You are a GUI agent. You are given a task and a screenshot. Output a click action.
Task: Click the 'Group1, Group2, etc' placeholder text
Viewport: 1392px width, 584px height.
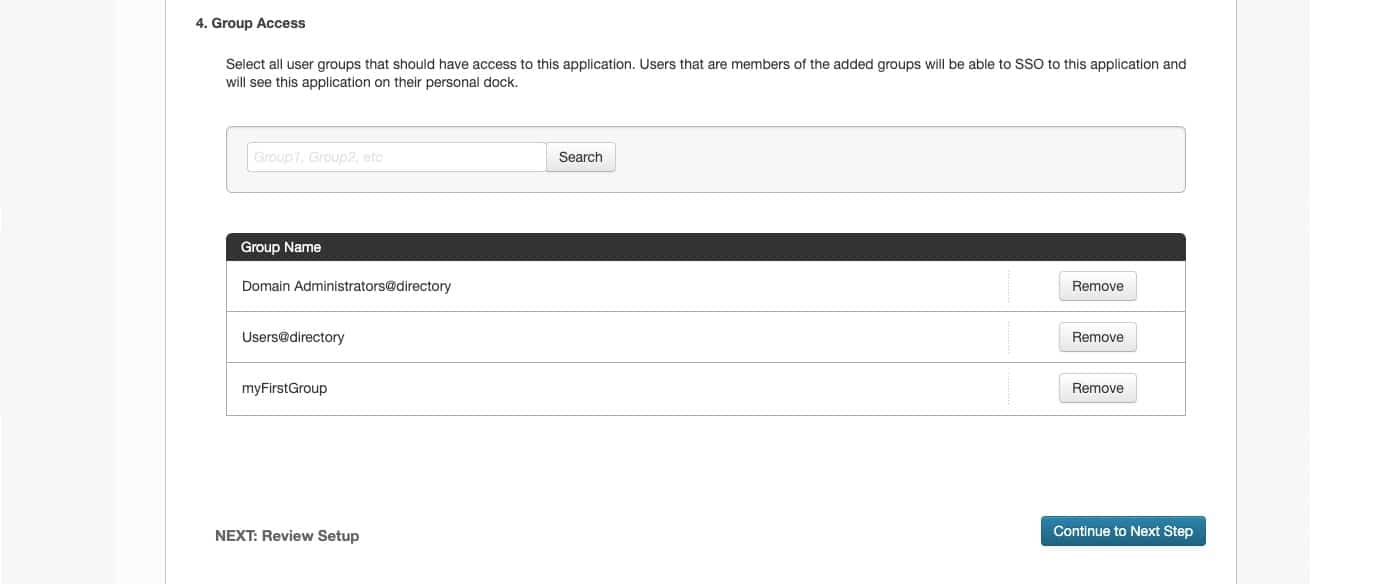point(318,157)
